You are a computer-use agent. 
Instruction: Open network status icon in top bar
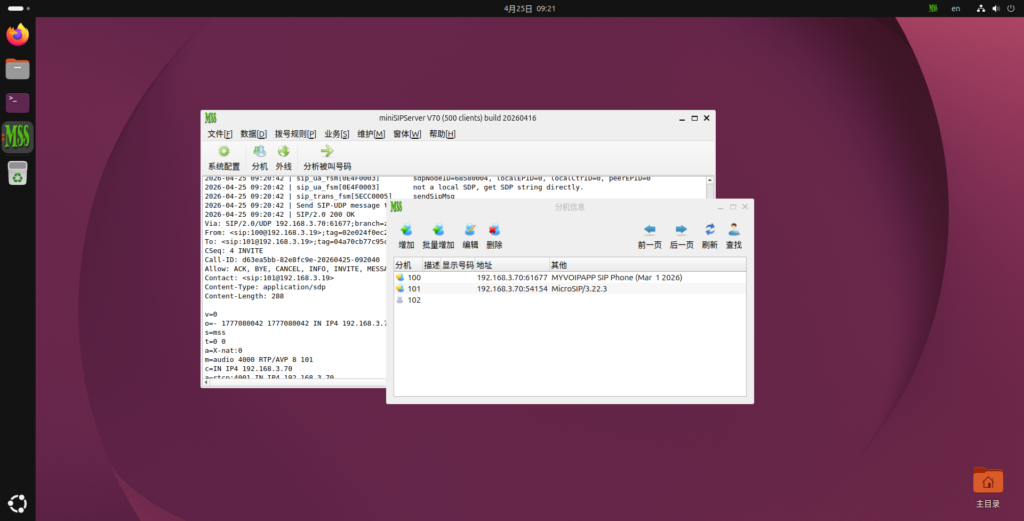tap(980, 8)
